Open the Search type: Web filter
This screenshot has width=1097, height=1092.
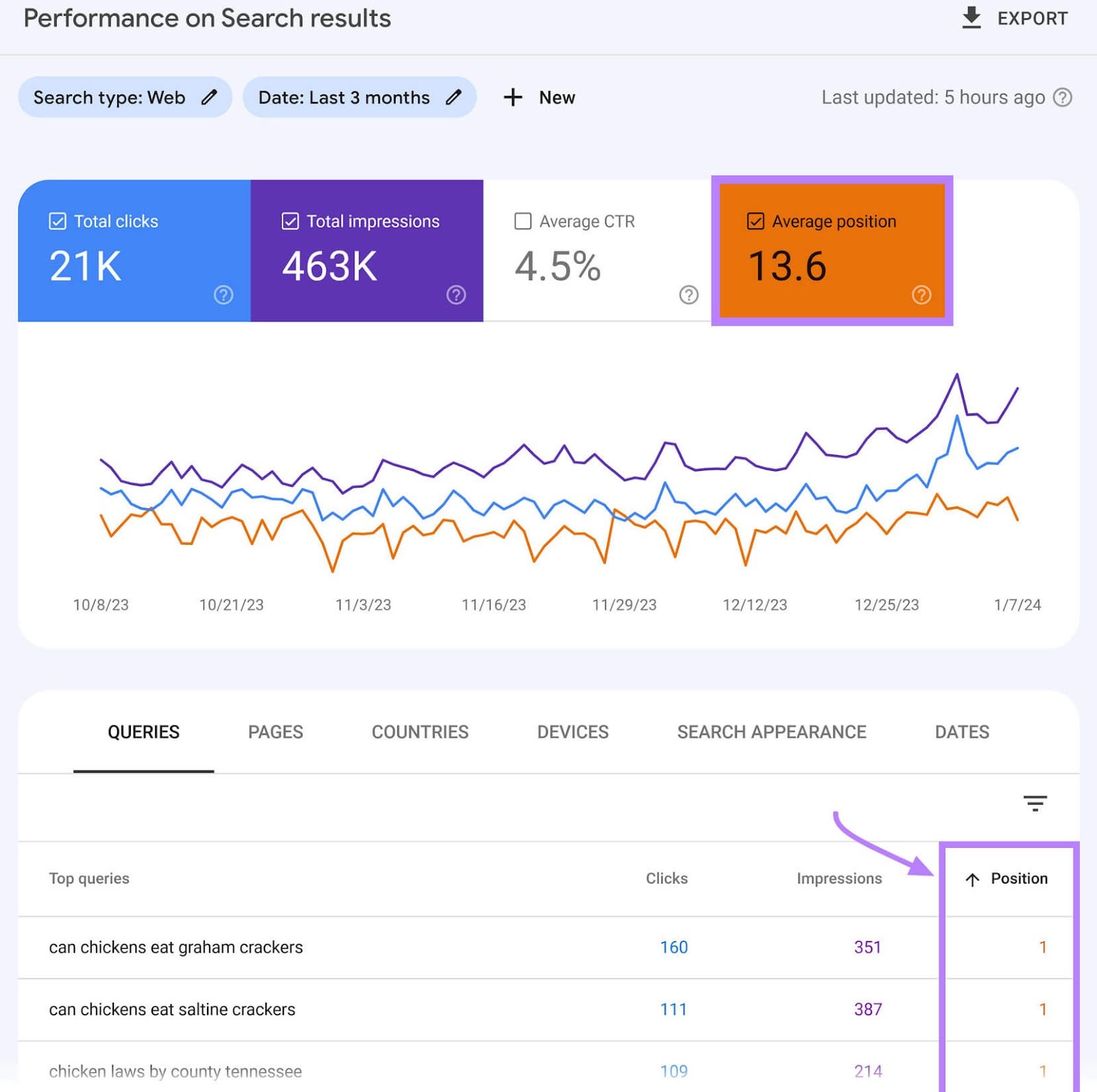pos(110,97)
